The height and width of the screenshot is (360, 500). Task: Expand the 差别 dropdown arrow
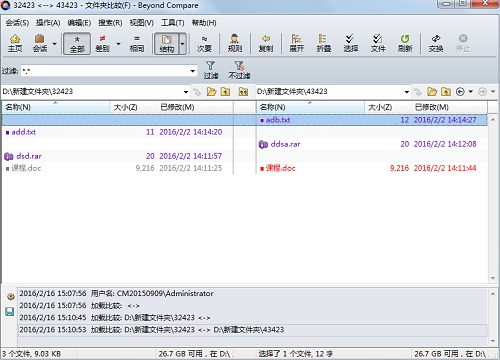(118, 44)
